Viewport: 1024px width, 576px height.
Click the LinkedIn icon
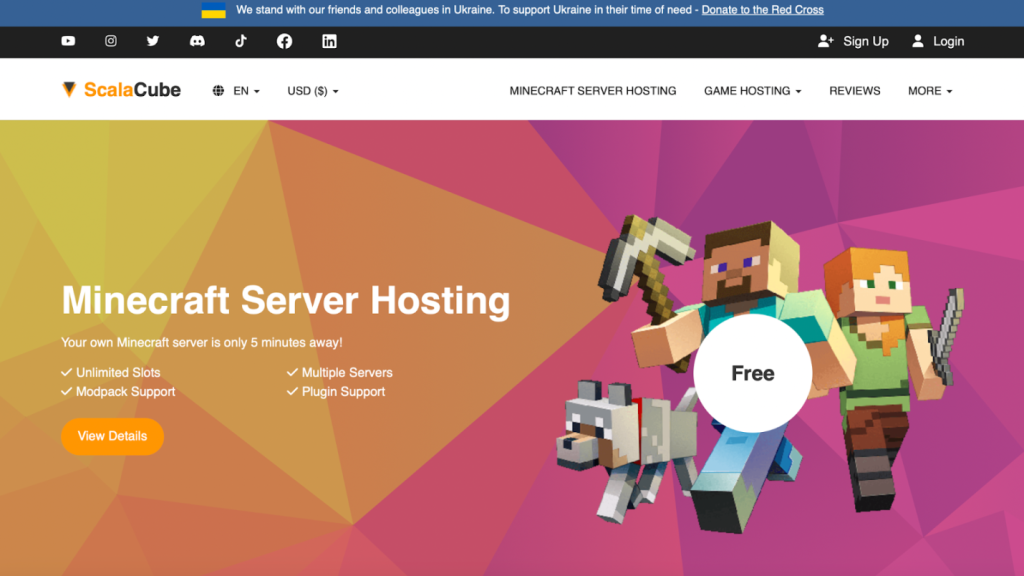click(x=329, y=41)
